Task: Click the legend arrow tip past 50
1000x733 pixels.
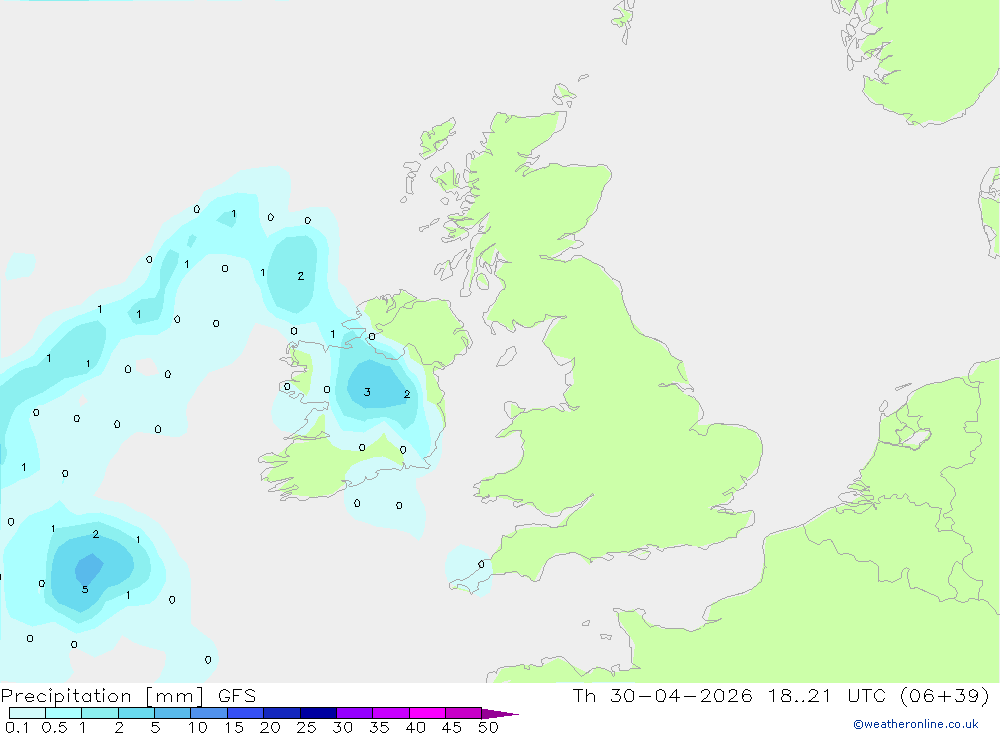Action: [501, 714]
